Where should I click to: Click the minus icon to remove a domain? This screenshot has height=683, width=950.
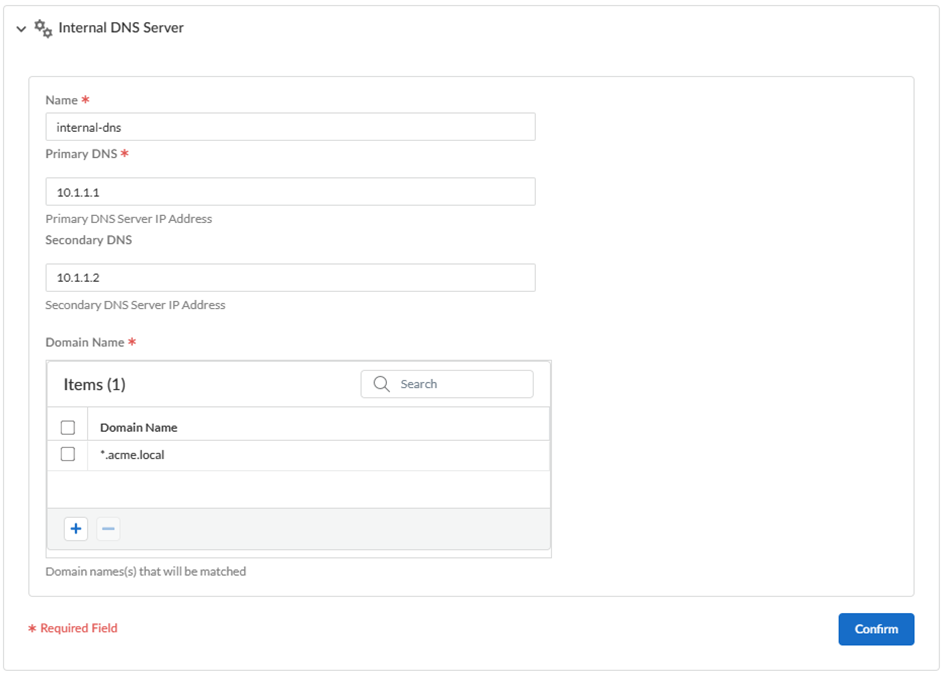[108, 529]
